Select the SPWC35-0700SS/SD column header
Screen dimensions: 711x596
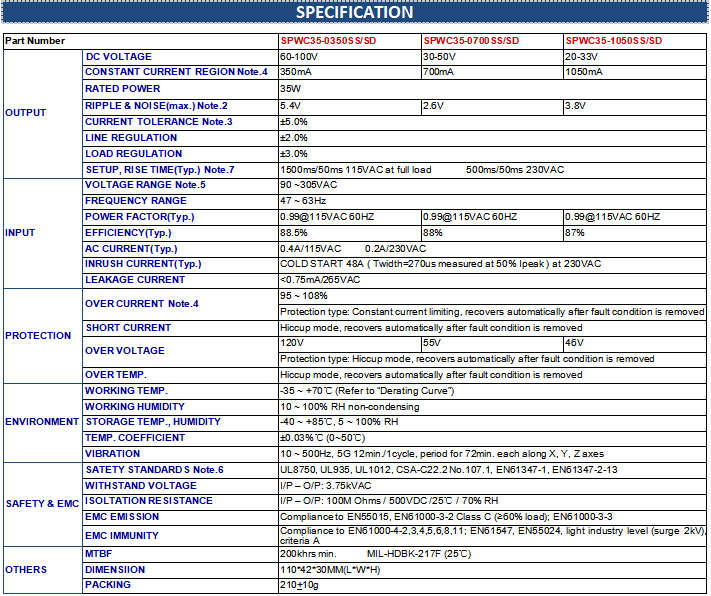[471, 41]
